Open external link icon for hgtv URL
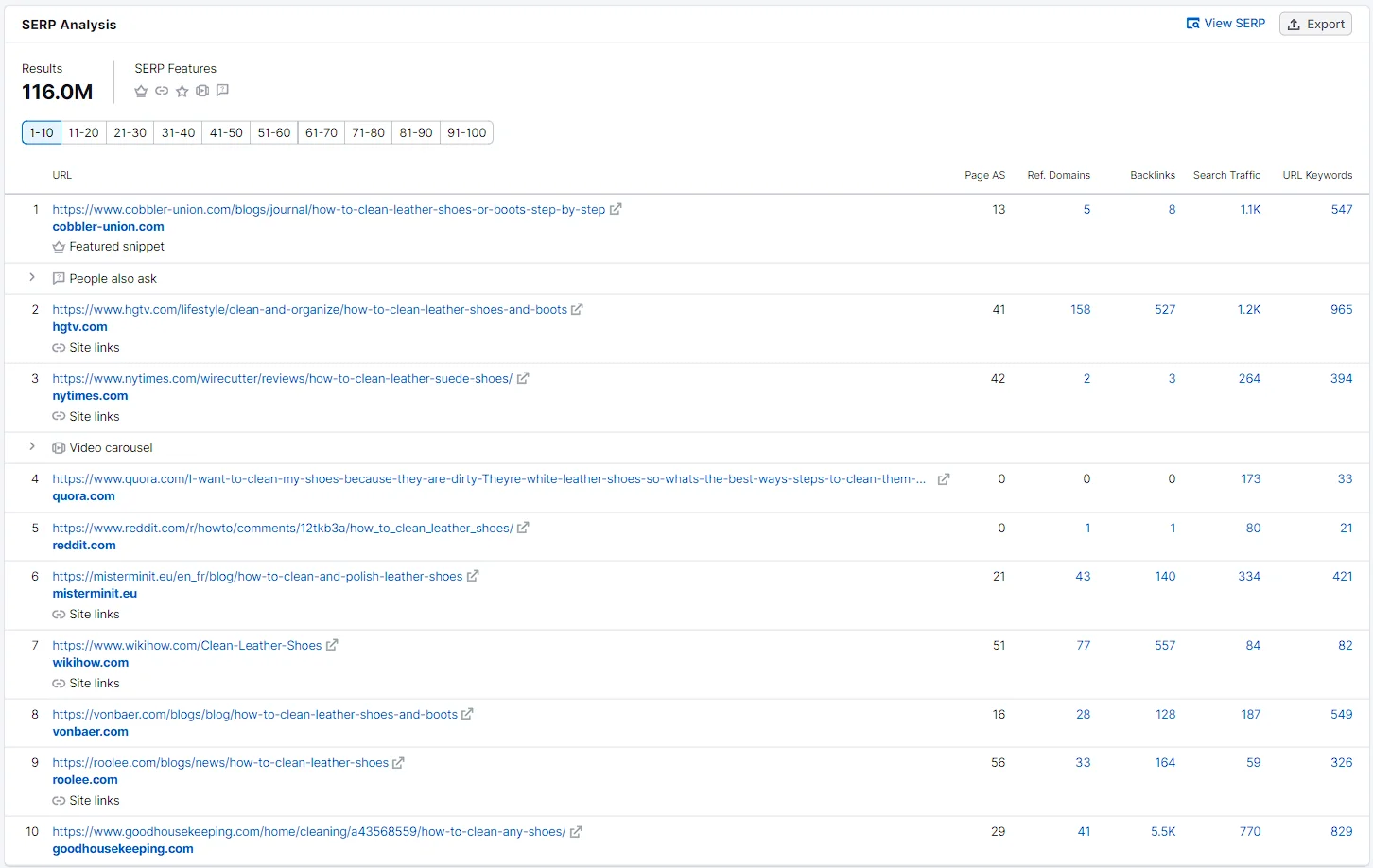This screenshot has width=1373, height=868. coord(577,309)
